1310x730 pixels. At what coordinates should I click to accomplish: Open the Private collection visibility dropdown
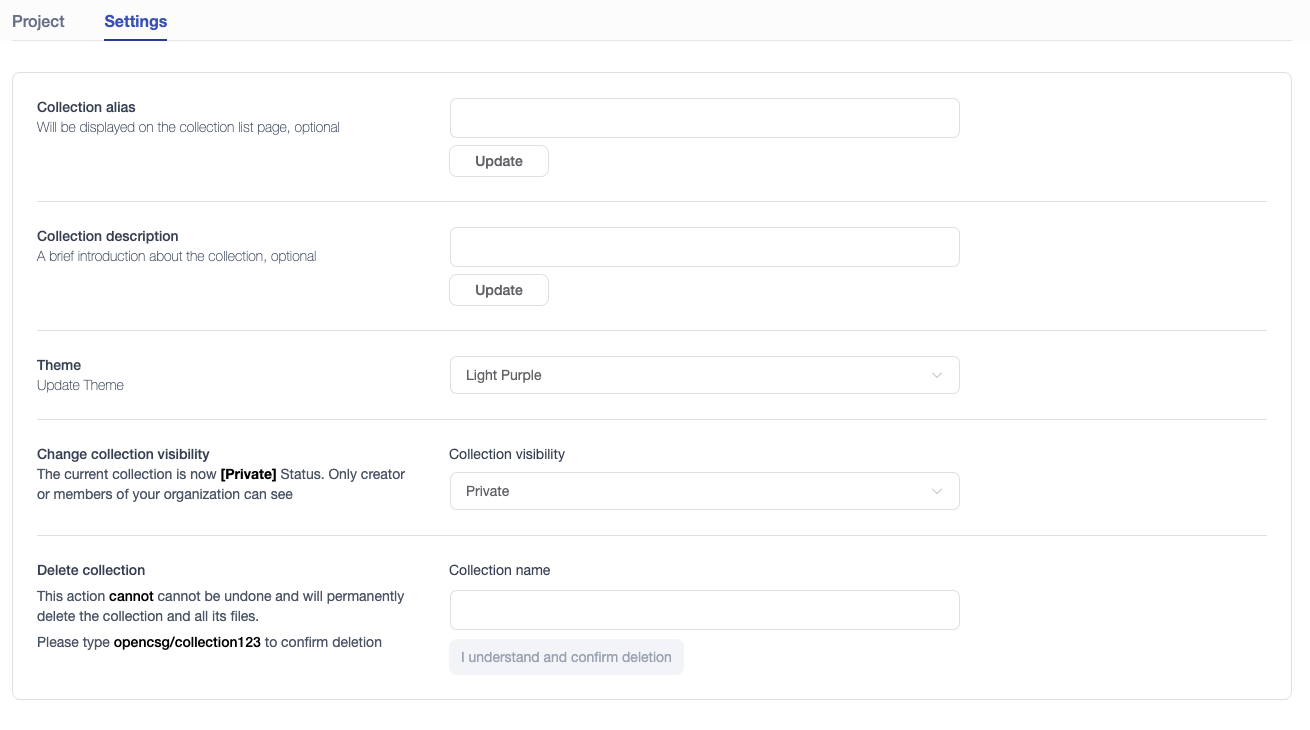[x=704, y=491]
